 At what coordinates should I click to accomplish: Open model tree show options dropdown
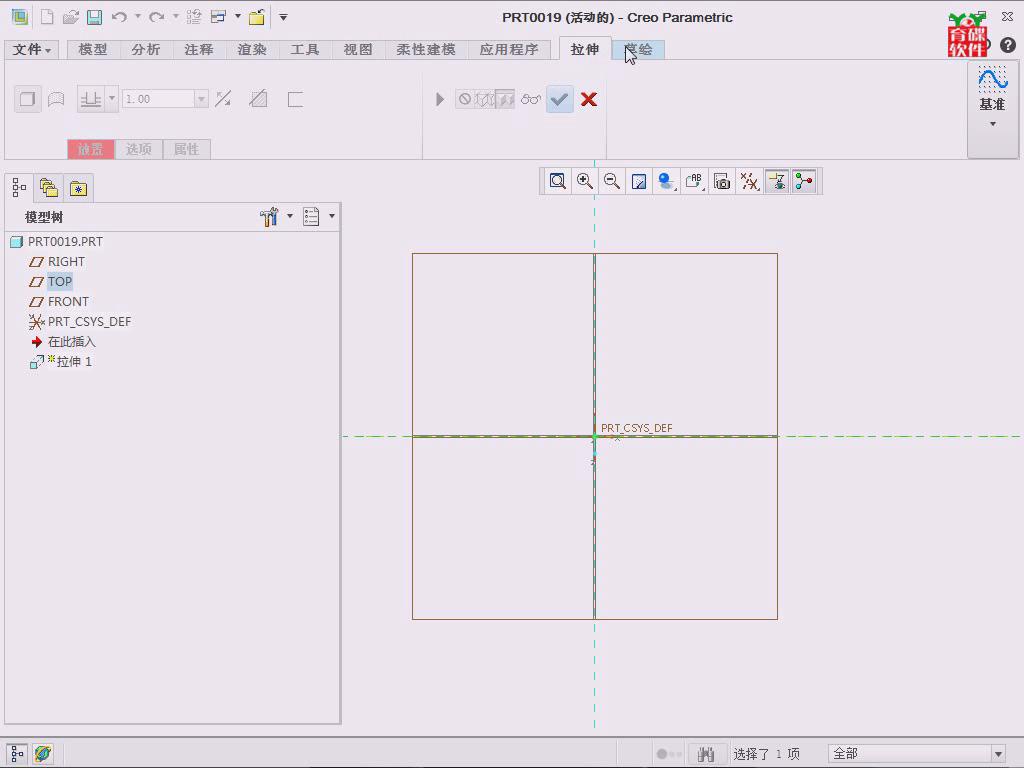click(x=319, y=216)
